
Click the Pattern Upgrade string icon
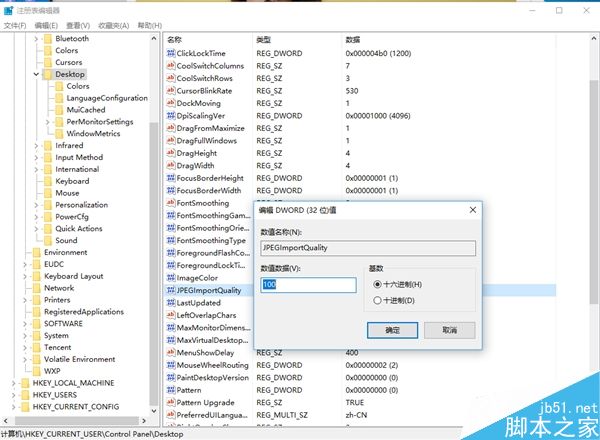pyautogui.click(x=171, y=402)
